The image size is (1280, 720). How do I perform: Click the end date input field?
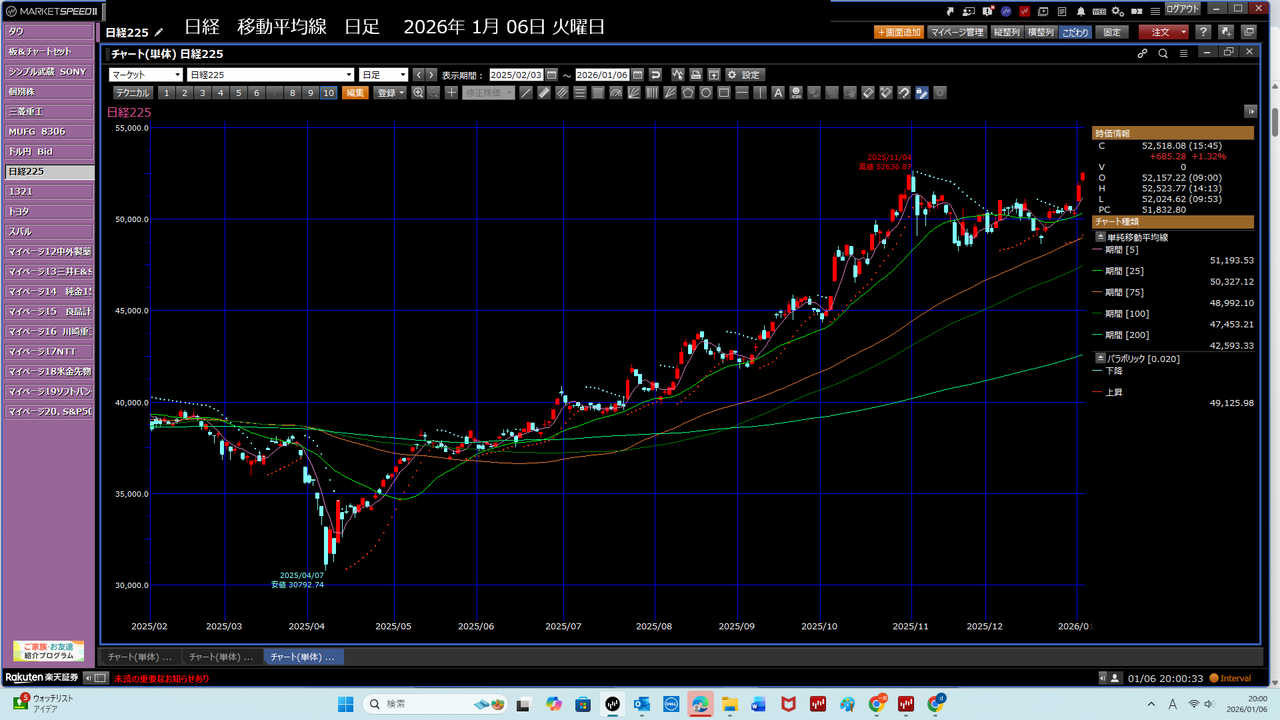pyautogui.click(x=601, y=75)
